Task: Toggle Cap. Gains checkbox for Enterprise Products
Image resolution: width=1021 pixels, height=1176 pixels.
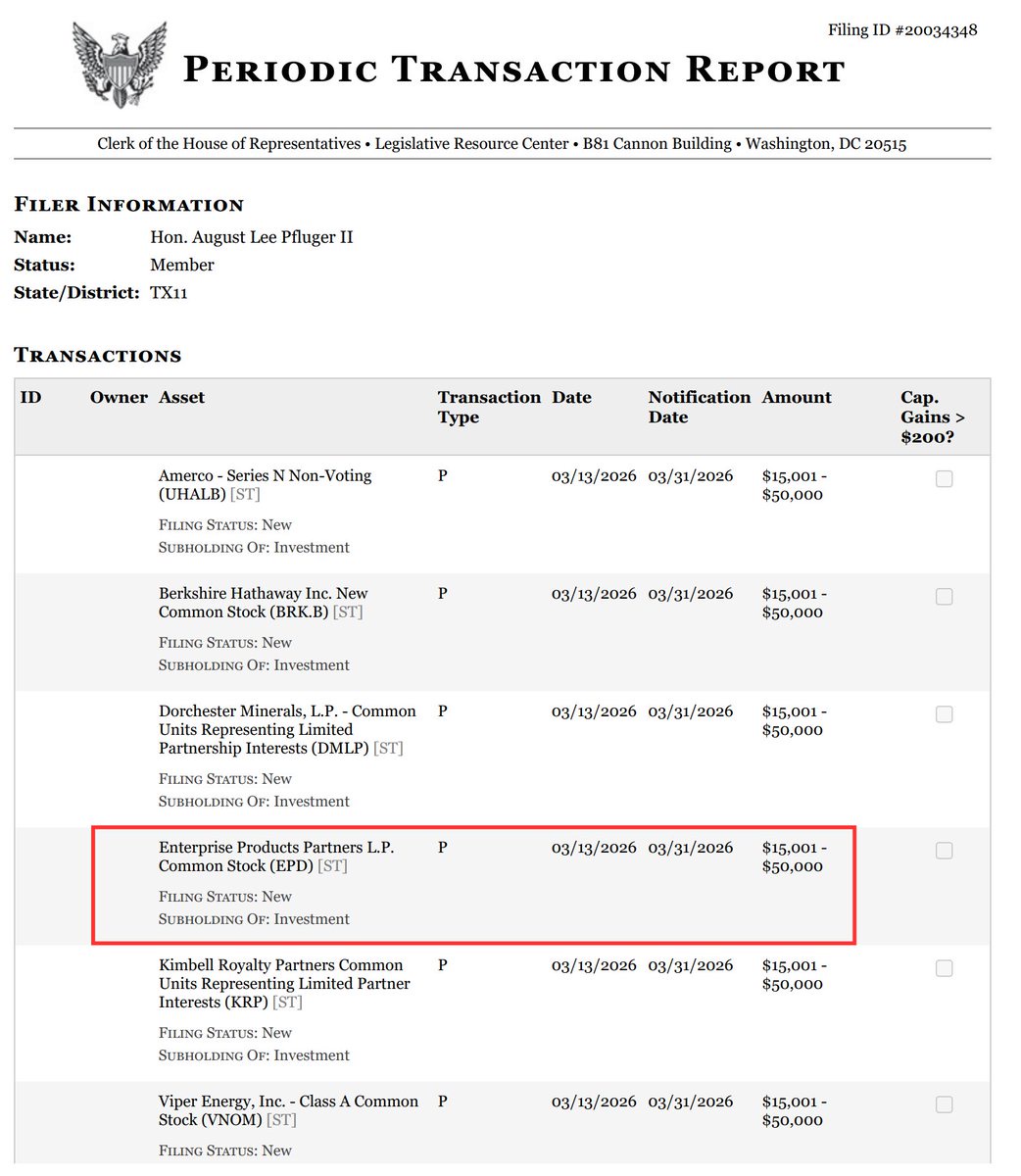Action: [944, 851]
